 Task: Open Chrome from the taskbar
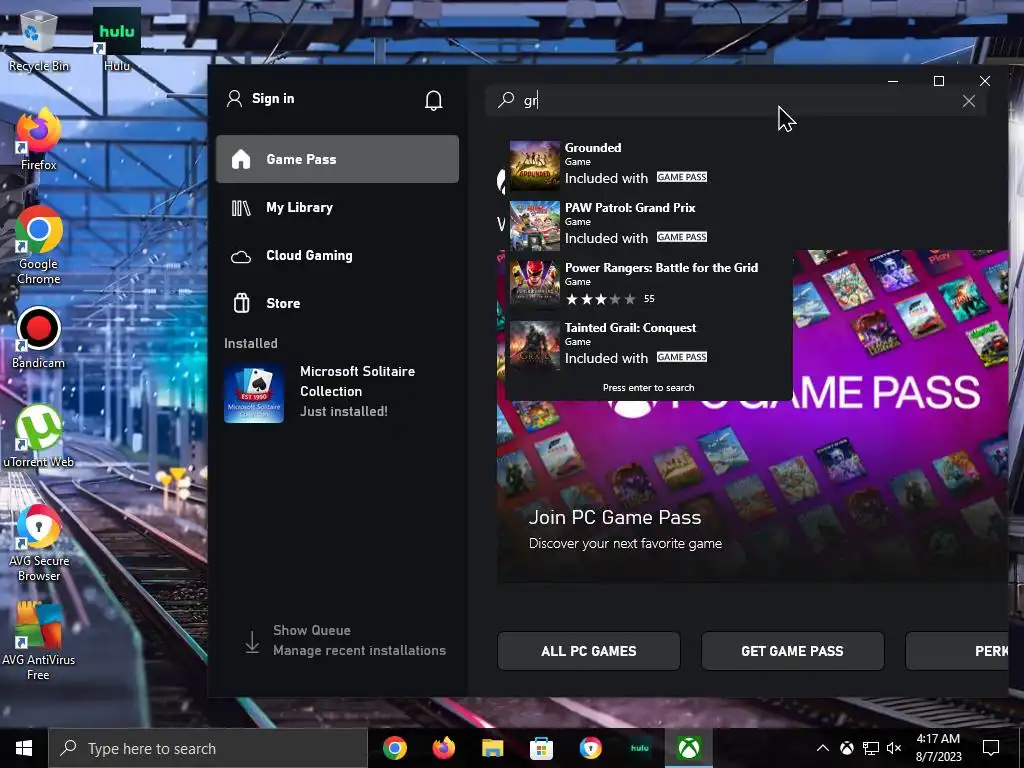[x=394, y=748]
